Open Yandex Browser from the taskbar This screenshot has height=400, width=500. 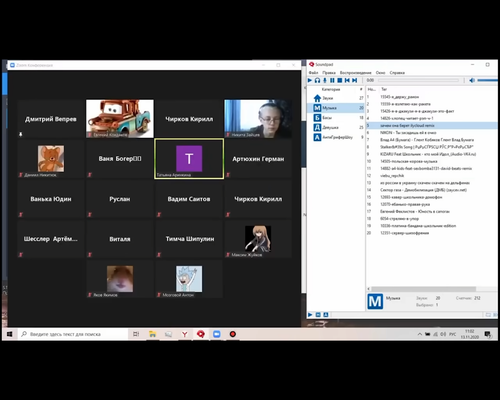184,334
